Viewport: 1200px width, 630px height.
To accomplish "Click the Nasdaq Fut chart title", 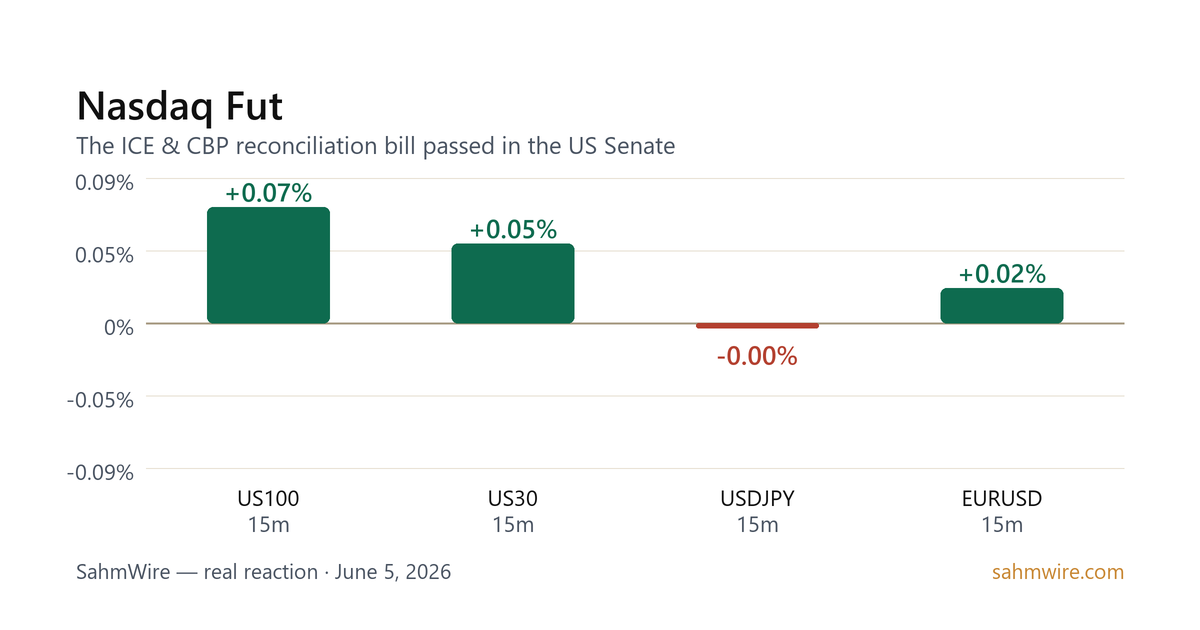I will [180, 106].
